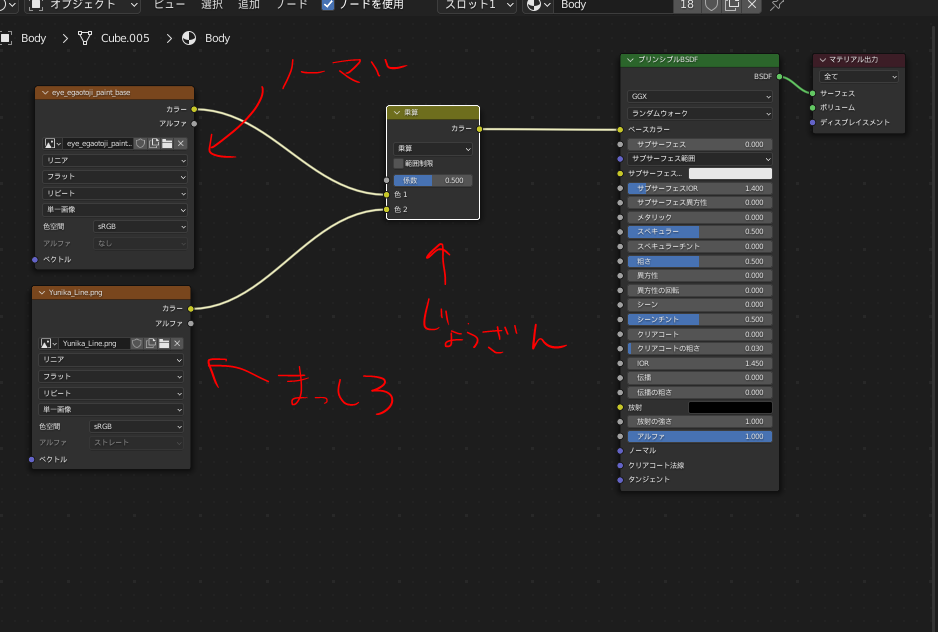The height and width of the screenshot is (632, 938).
Task: Collapse the プリンシプルBSDF node
Action: tap(630, 60)
